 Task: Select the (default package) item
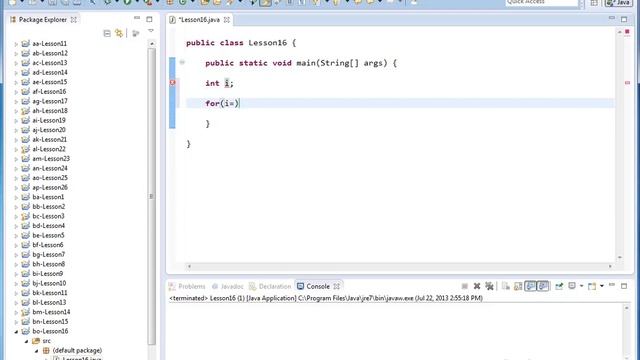coord(77,350)
